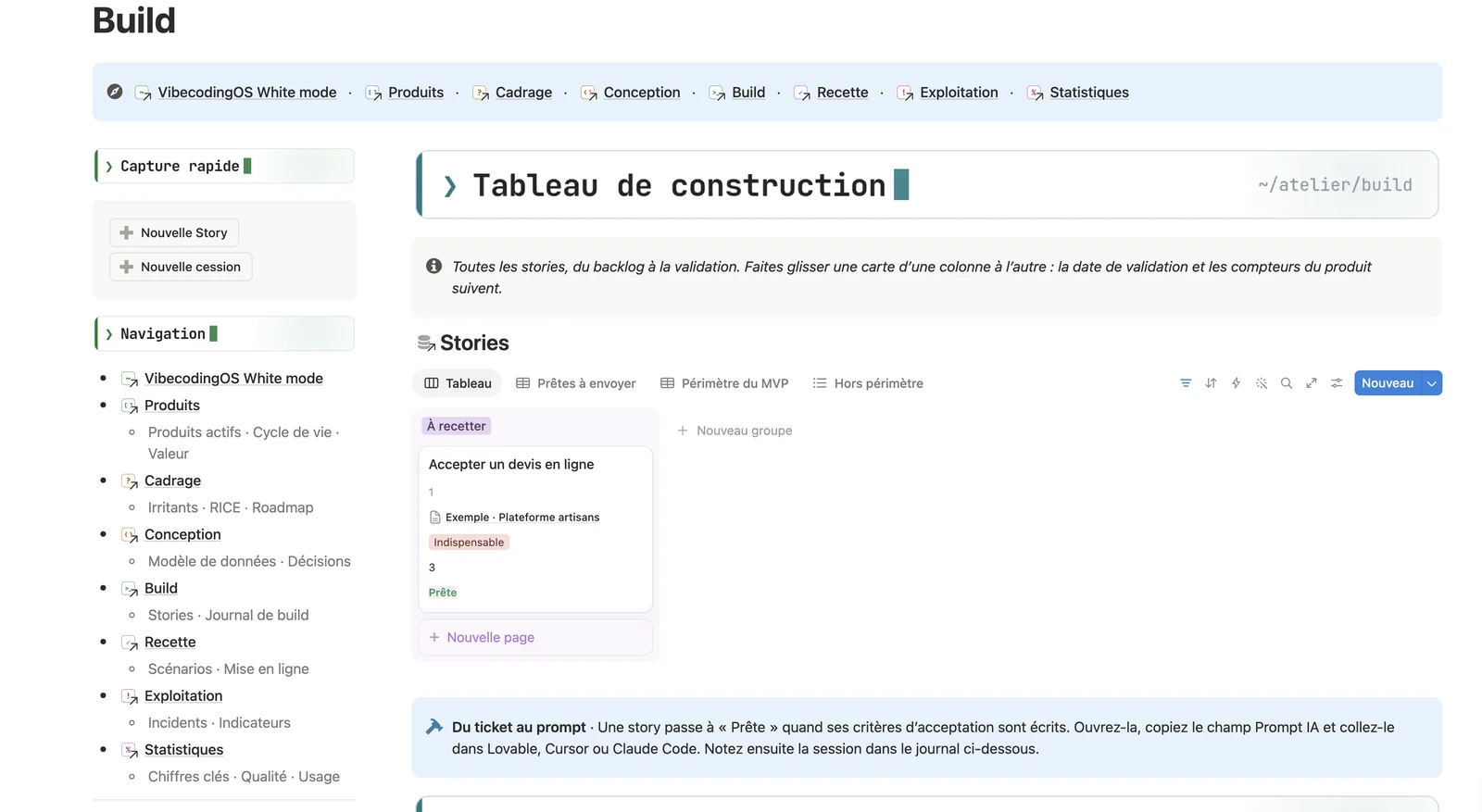Click page icon beside Recette in sidebar

(x=130, y=643)
